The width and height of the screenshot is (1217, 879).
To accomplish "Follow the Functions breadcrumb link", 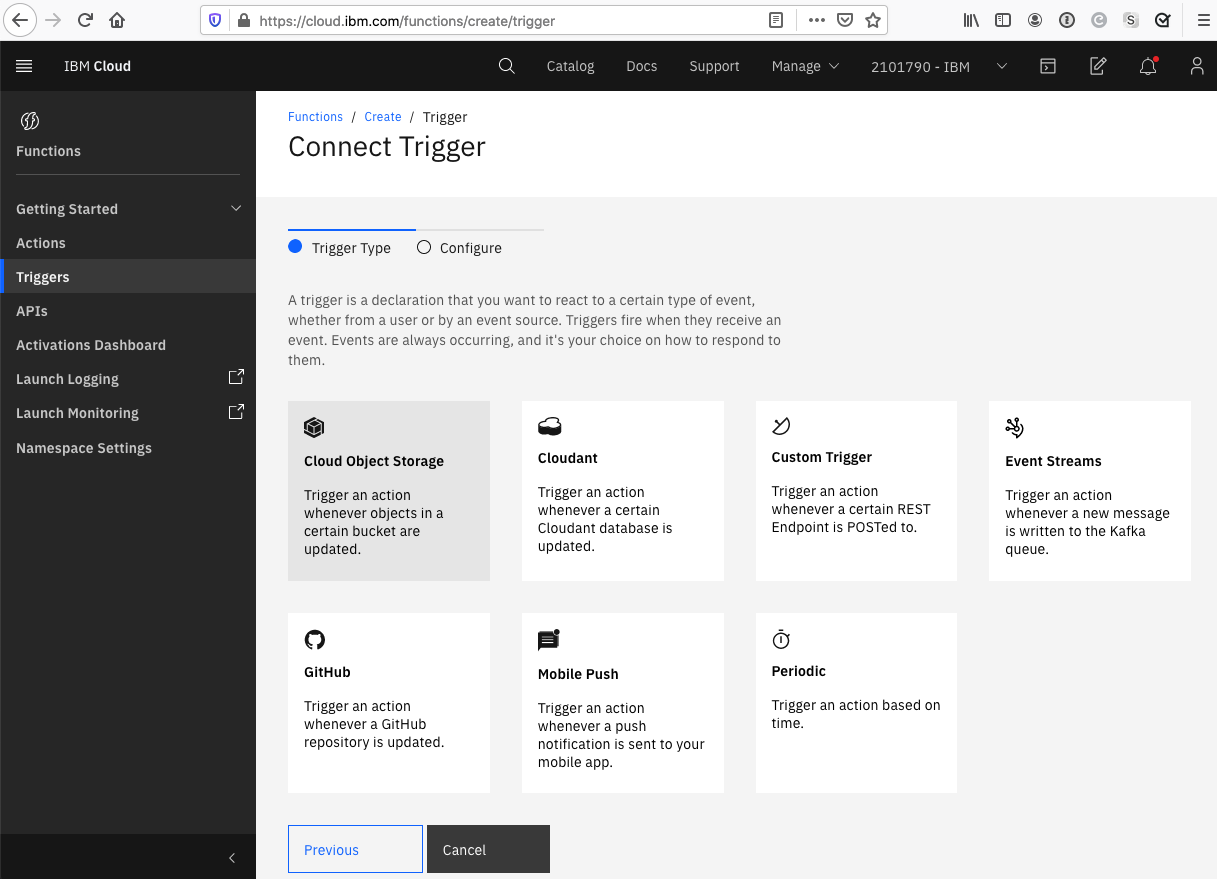I will tap(315, 117).
